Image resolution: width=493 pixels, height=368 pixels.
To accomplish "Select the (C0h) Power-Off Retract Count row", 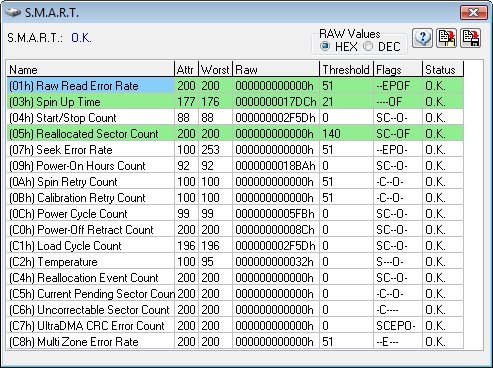I will tap(235, 230).
